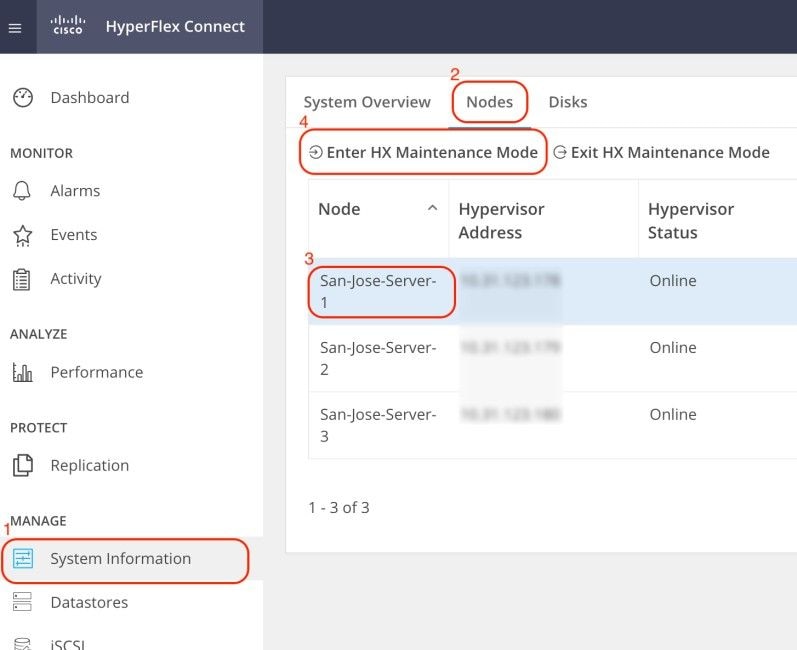This screenshot has width=797, height=650.
Task: Click the 1 - 3 of 3 pagination text
Action: click(339, 508)
